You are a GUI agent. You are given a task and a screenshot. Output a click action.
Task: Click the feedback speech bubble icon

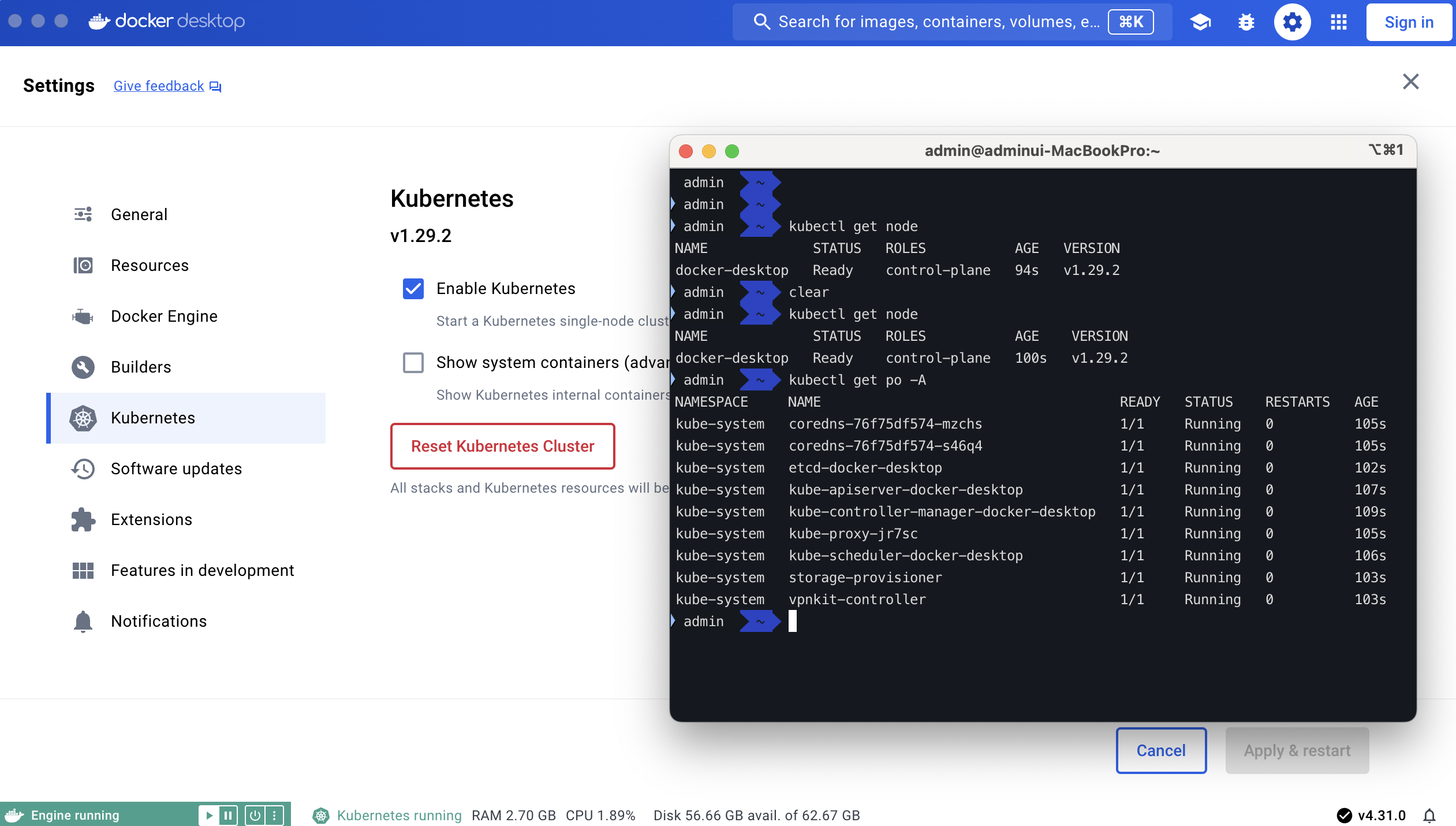(x=215, y=87)
